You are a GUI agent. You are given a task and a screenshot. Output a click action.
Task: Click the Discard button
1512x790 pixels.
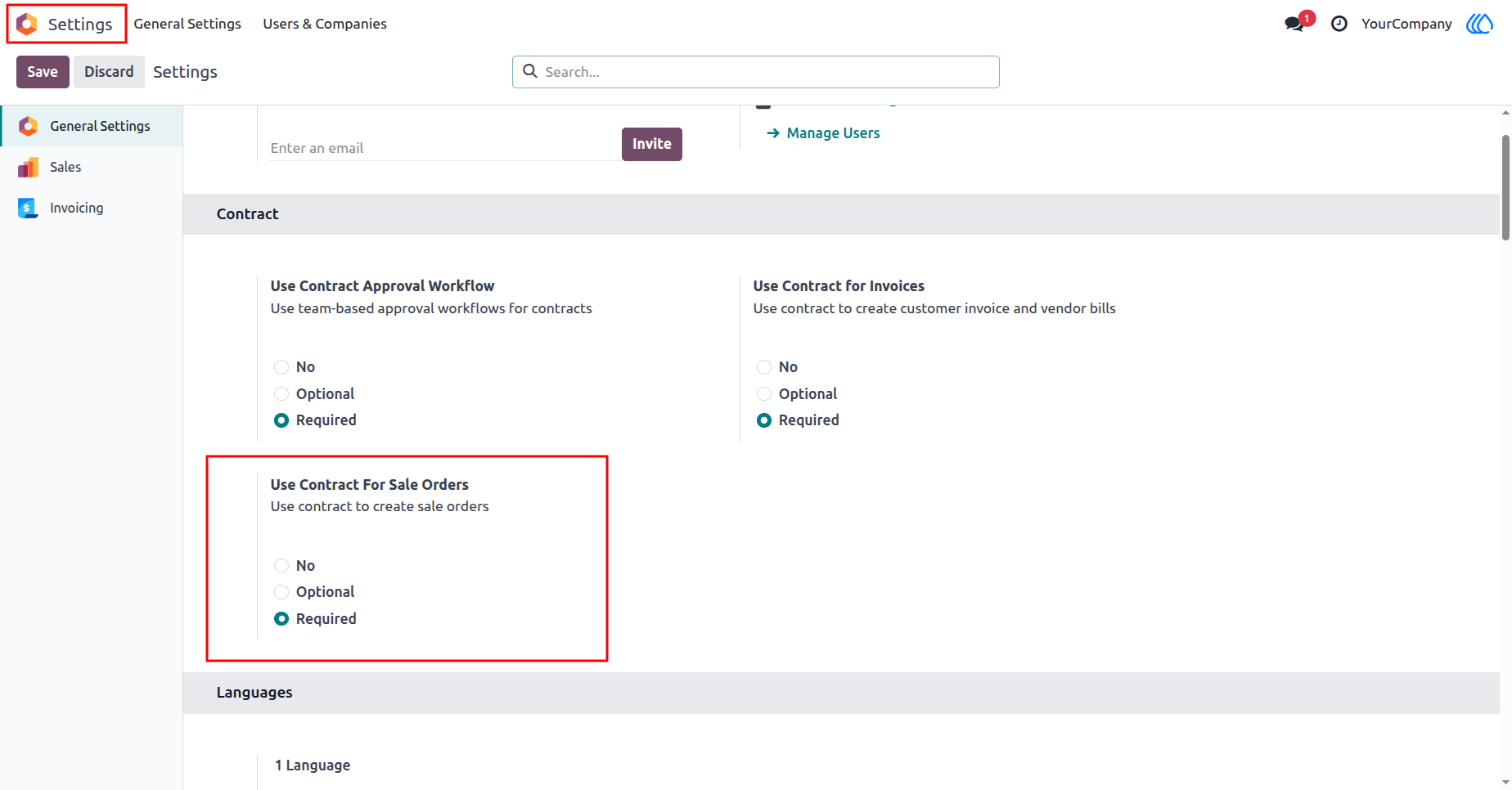click(109, 72)
